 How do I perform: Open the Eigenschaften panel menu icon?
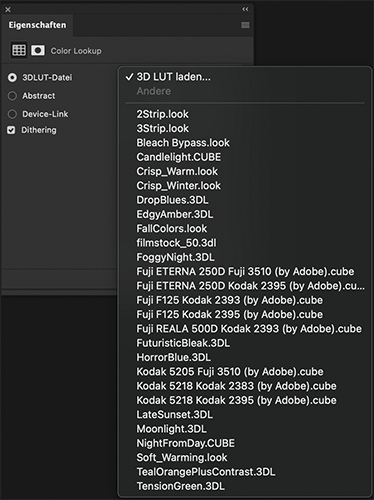tap(245, 25)
